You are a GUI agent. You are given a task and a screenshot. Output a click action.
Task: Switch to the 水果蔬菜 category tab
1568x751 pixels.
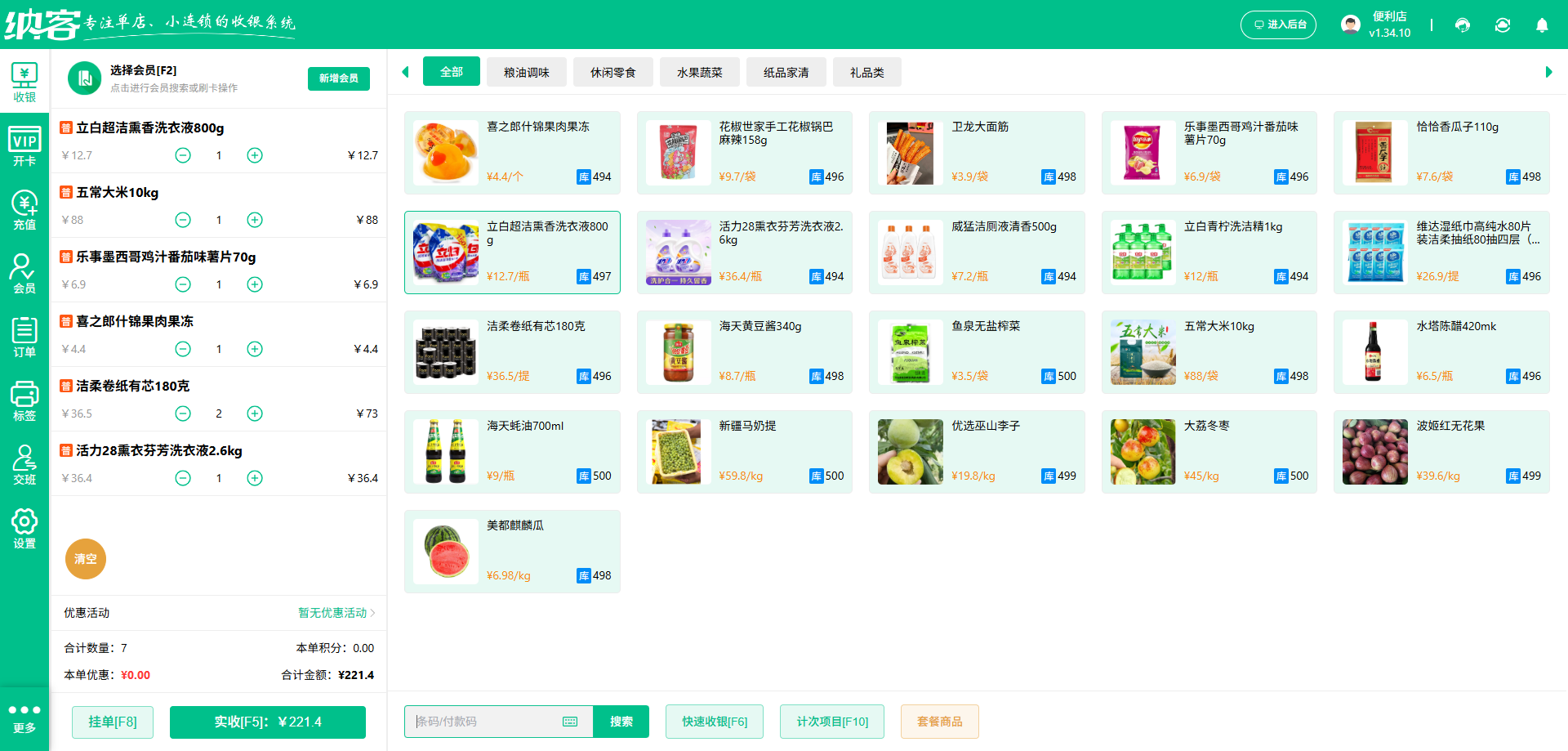coord(699,72)
